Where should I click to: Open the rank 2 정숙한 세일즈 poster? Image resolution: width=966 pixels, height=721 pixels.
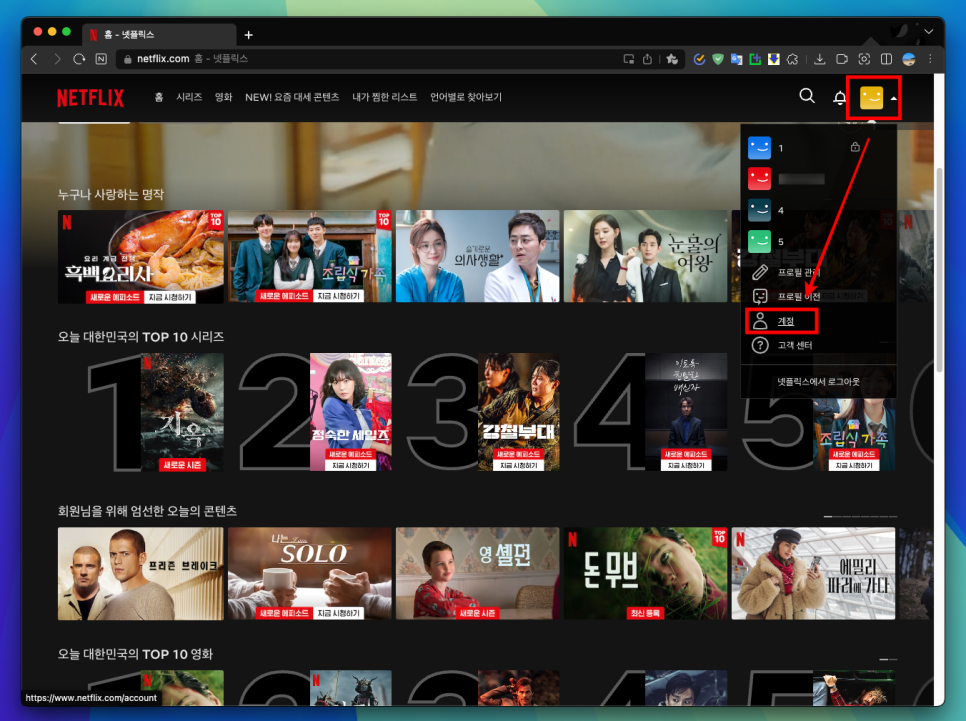351,412
